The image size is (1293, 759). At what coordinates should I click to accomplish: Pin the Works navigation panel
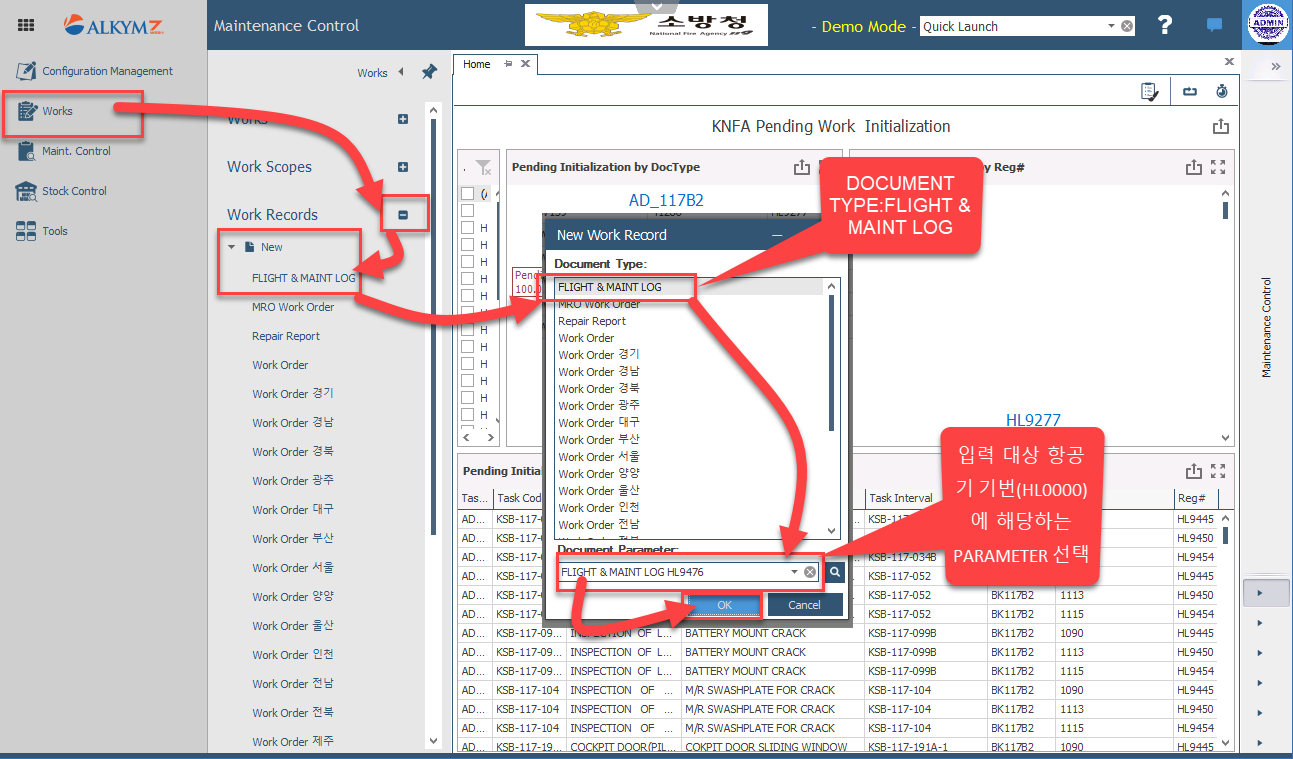click(429, 72)
